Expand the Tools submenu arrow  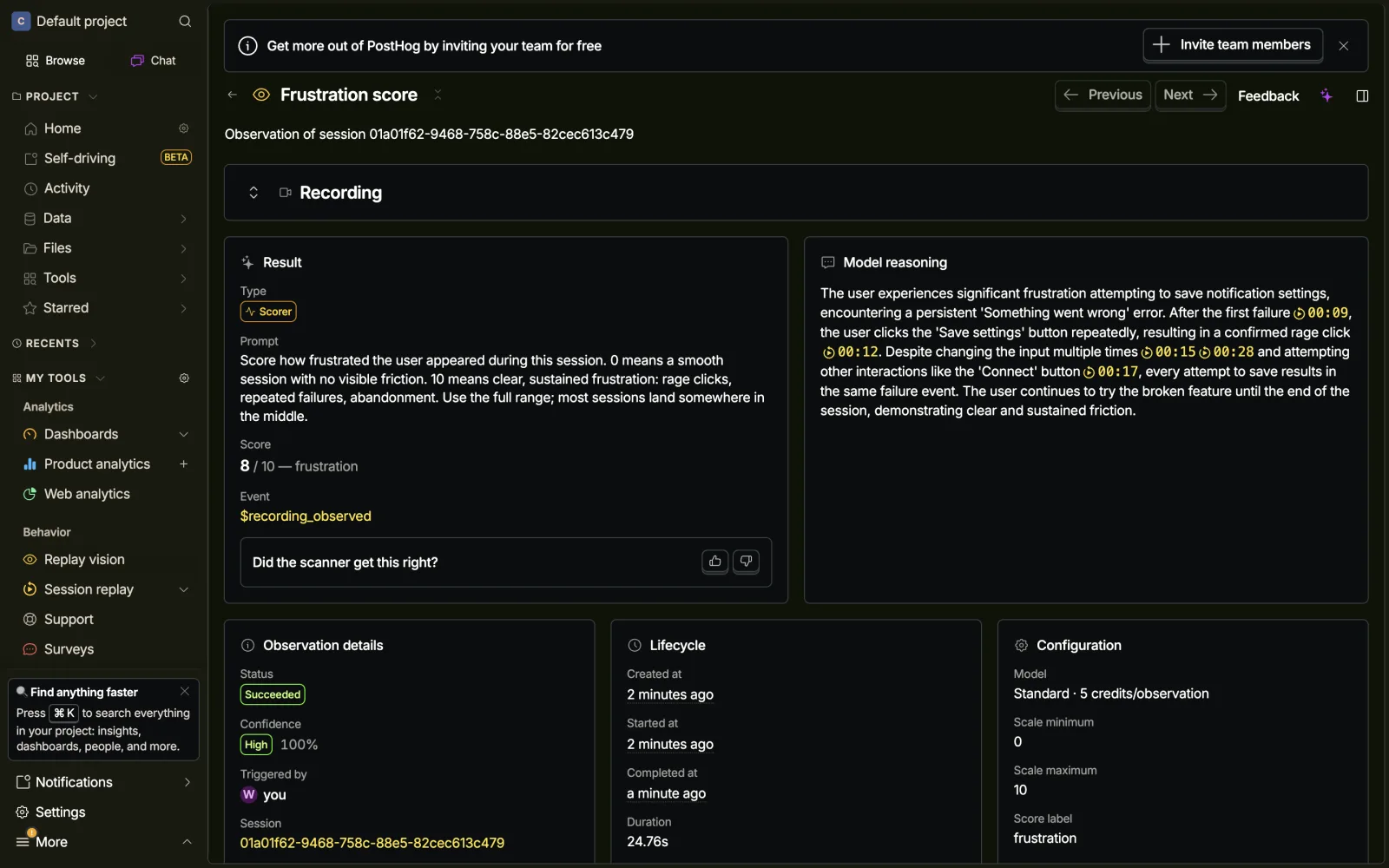(183, 279)
